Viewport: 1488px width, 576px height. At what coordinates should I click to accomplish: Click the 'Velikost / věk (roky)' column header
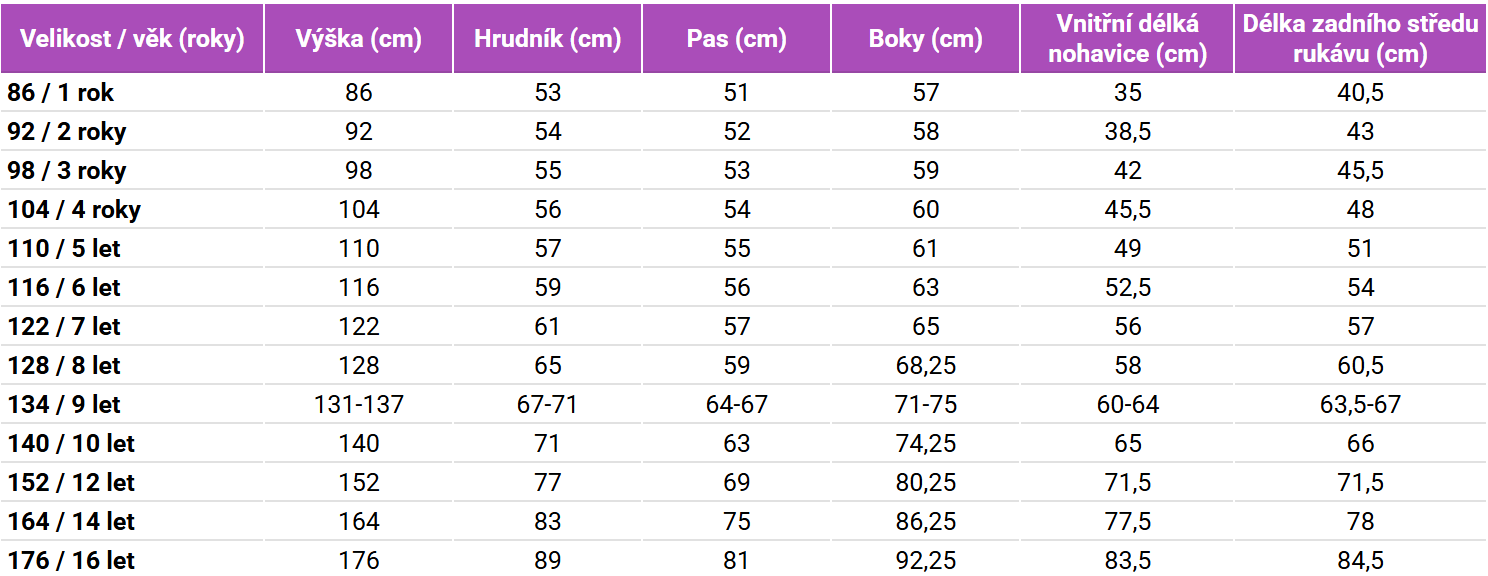tap(132, 39)
